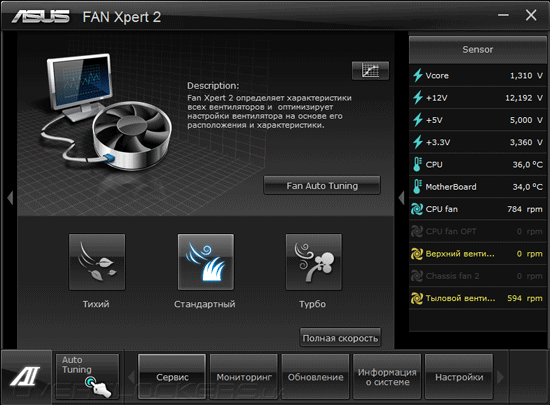Click the CPU thermometer icon
Viewport: 550px width, 405px height.
pyautogui.click(x=417, y=164)
